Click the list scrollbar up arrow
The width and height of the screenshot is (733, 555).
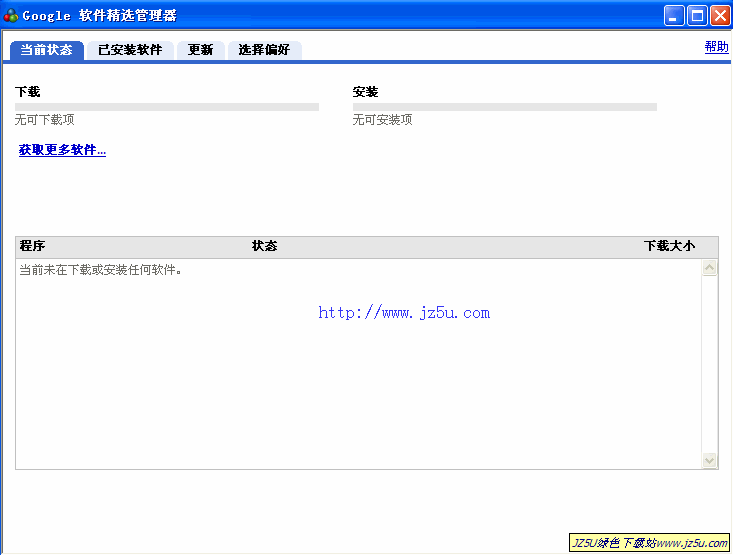click(x=709, y=268)
